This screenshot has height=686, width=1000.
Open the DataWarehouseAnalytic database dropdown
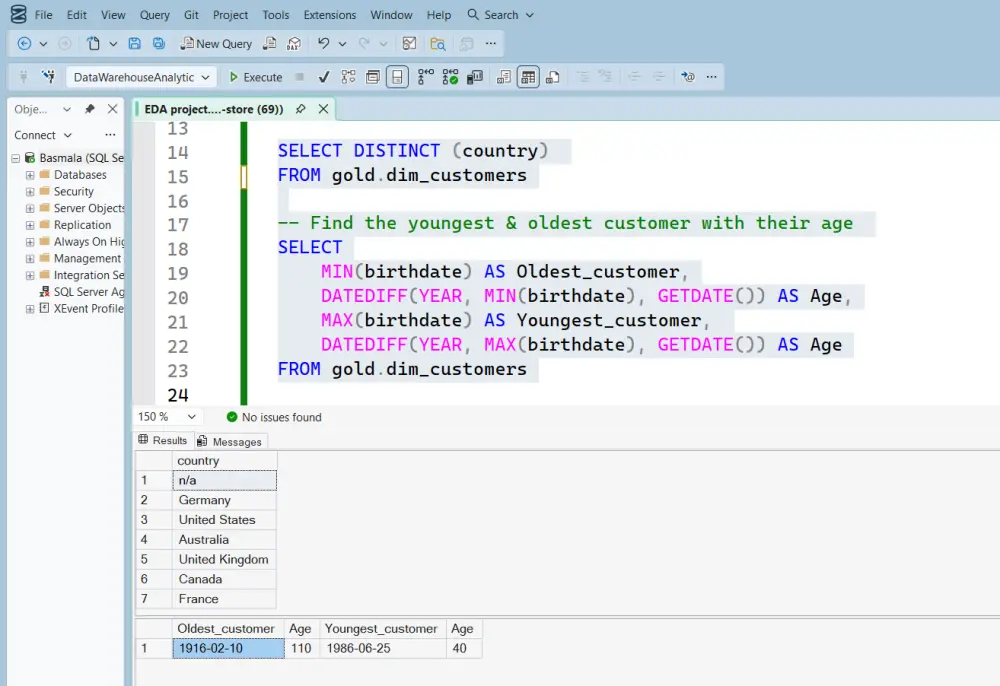140,77
